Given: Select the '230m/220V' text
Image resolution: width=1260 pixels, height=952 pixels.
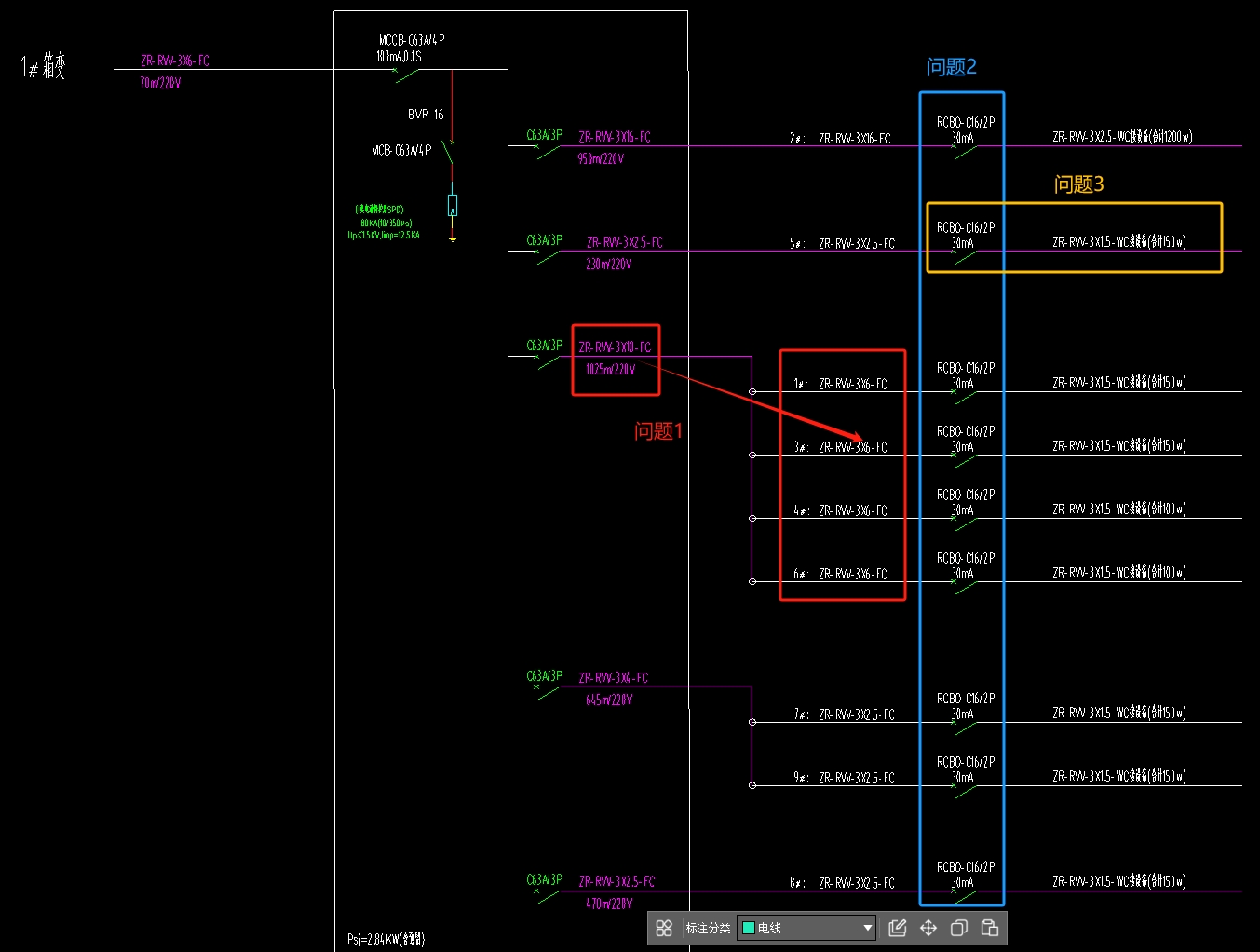Looking at the screenshot, I should (609, 265).
